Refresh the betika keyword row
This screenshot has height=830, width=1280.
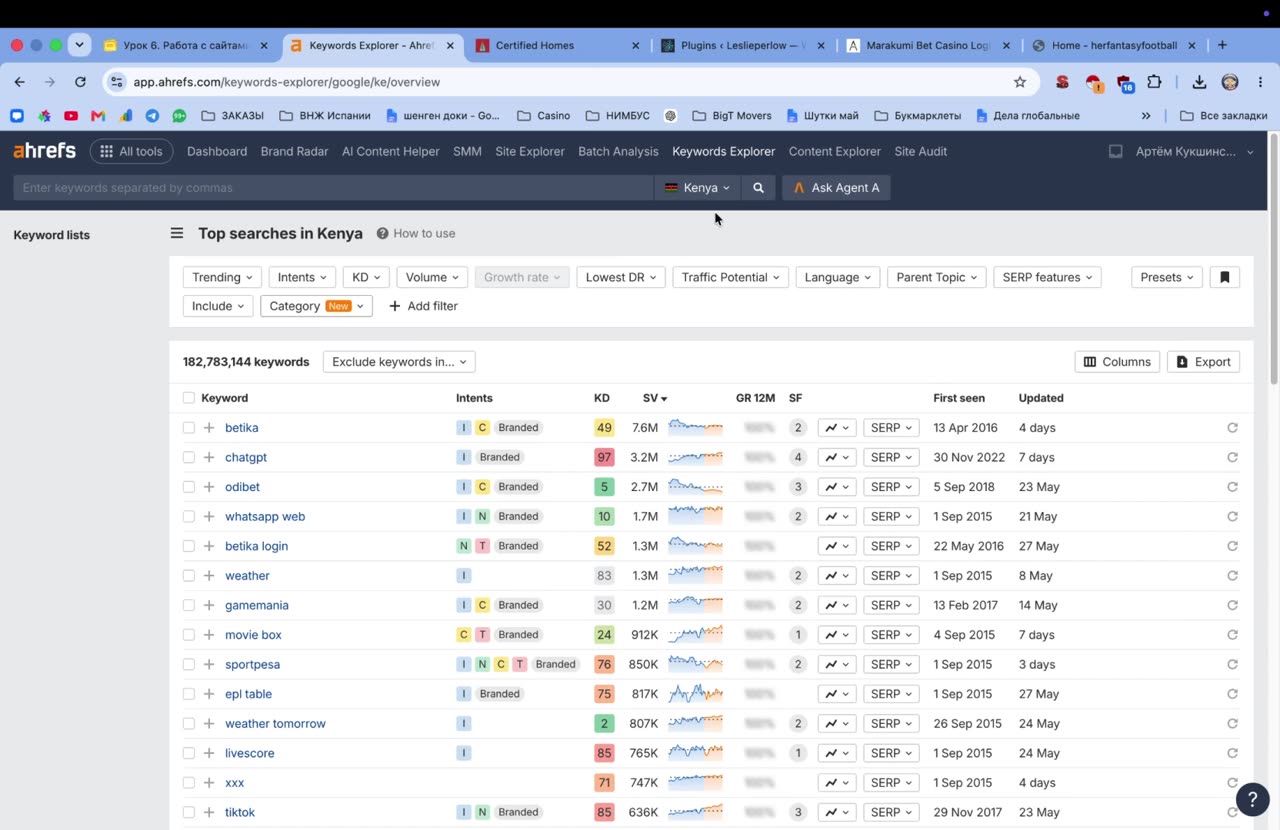(x=1233, y=428)
